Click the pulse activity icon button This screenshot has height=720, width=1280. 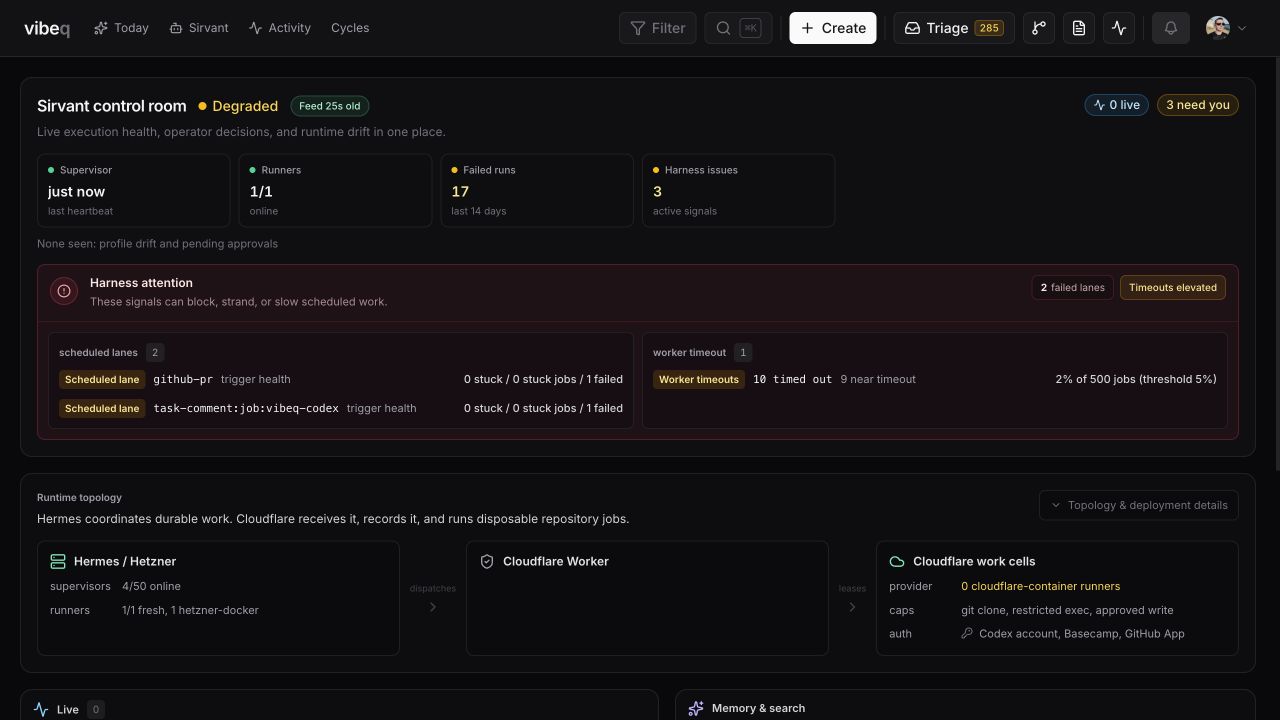point(1119,28)
